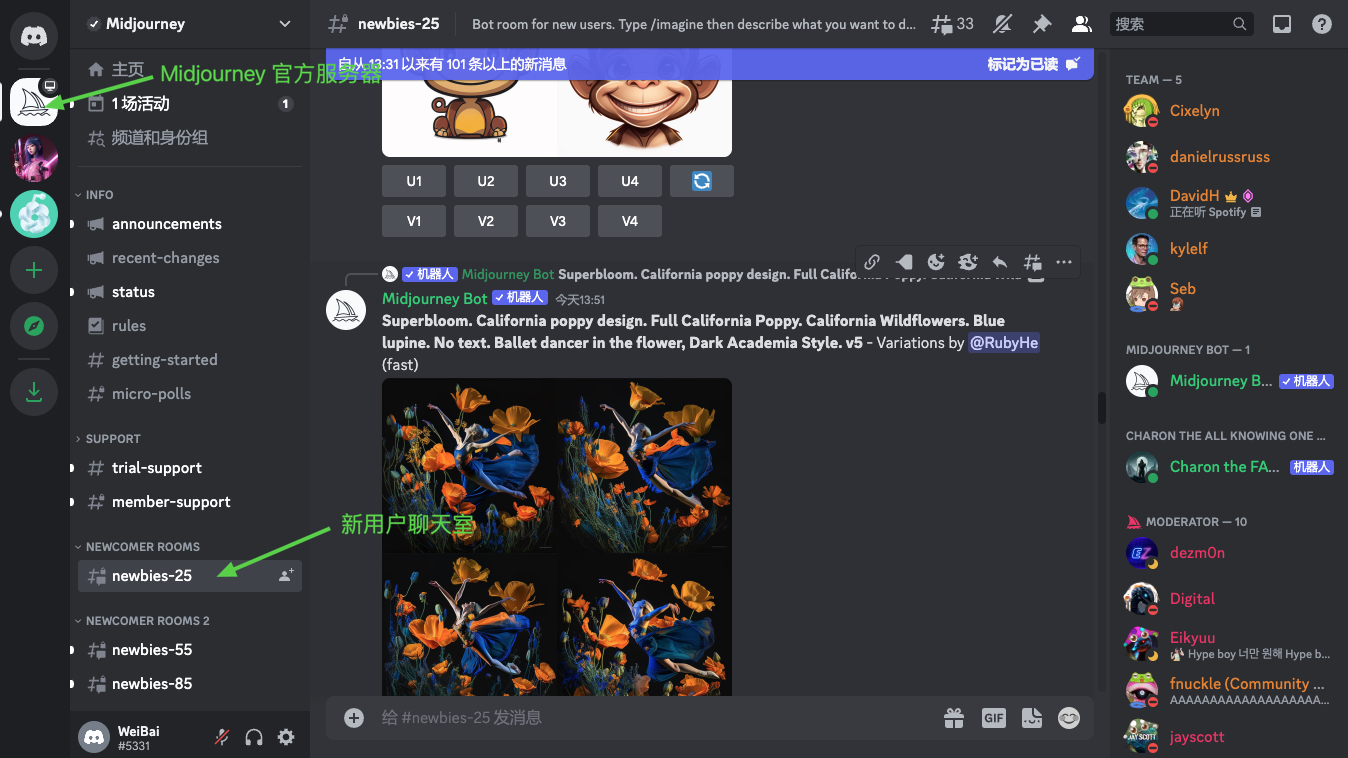
Task: Open the inbox
Action: (x=1281, y=24)
